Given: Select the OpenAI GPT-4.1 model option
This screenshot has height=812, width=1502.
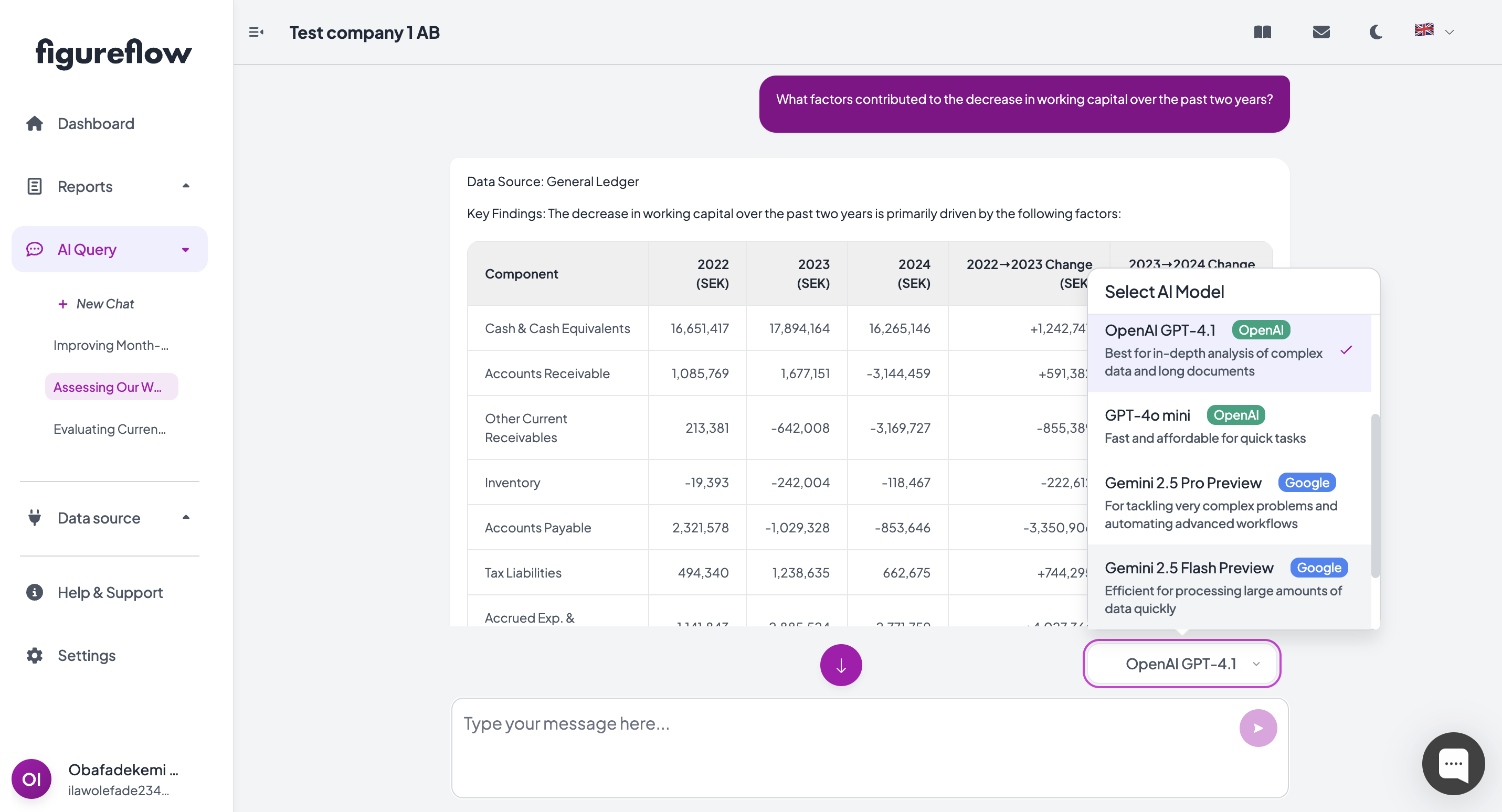Looking at the screenshot, I should [1229, 352].
